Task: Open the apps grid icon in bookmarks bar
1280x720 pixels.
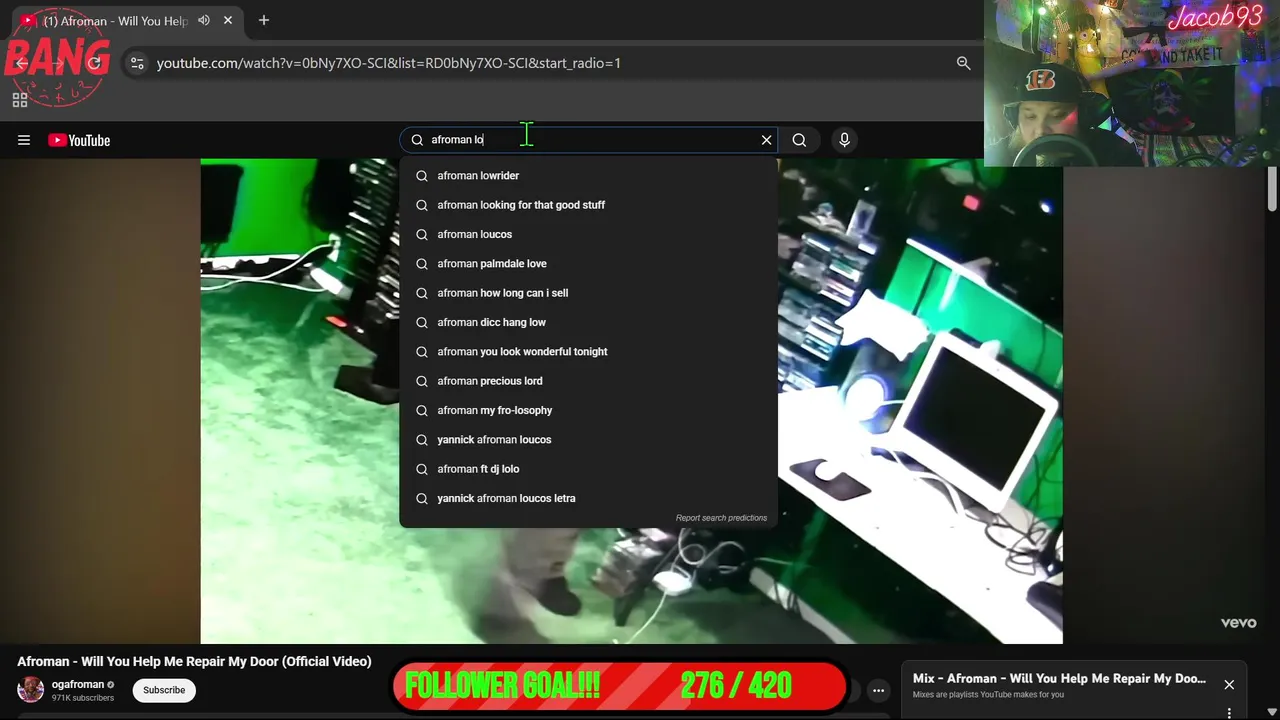Action: (x=20, y=100)
